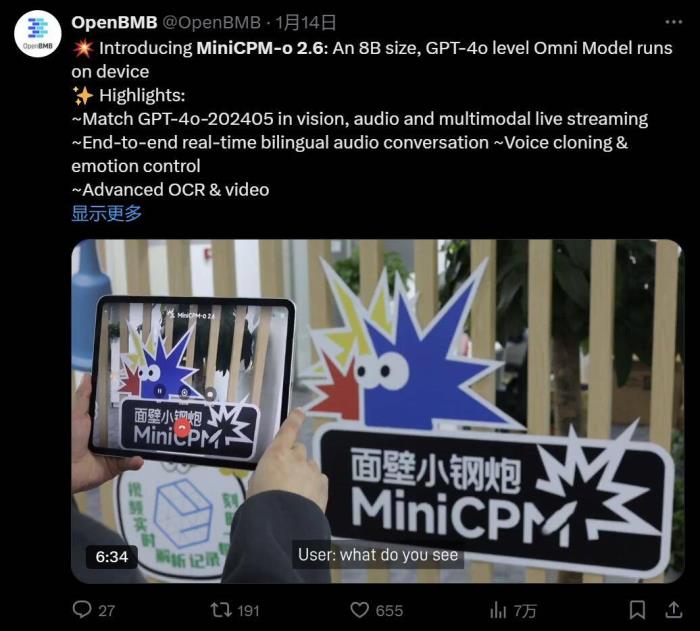View post analytics bar chart icon
Image resolution: width=700 pixels, height=631 pixels.
[x=498, y=610]
